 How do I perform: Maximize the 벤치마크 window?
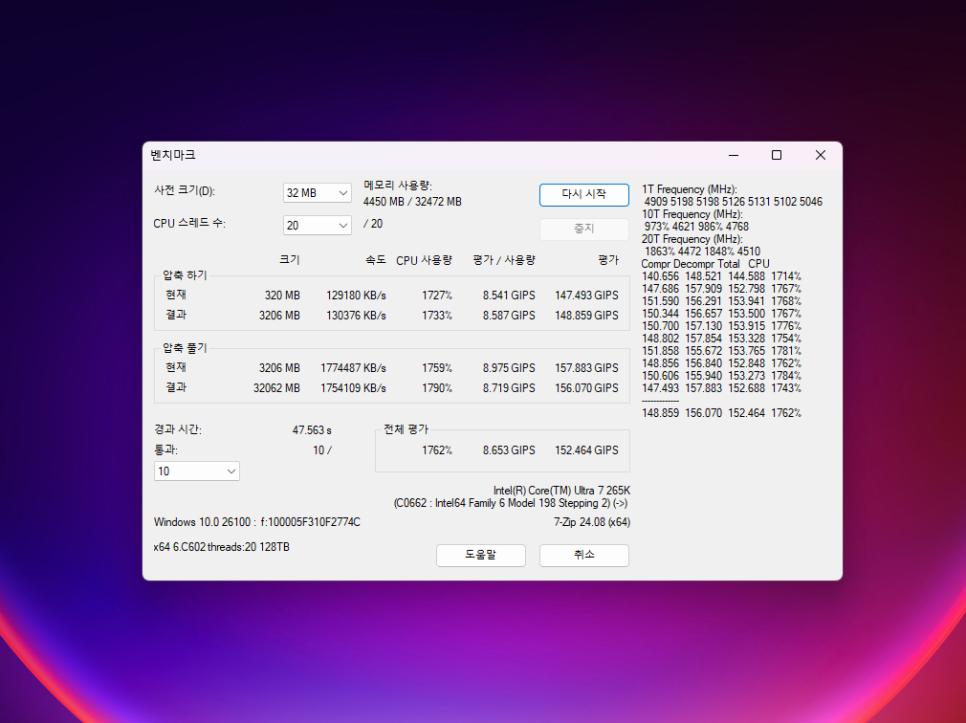(x=776, y=155)
